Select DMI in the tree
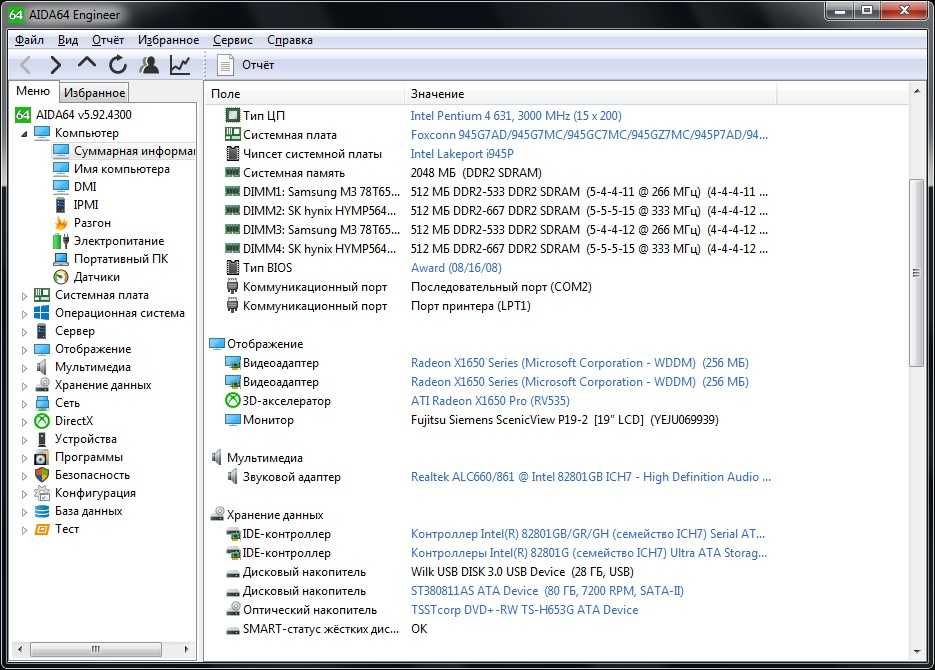This screenshot has height=670, width=935. click(85, 187)
